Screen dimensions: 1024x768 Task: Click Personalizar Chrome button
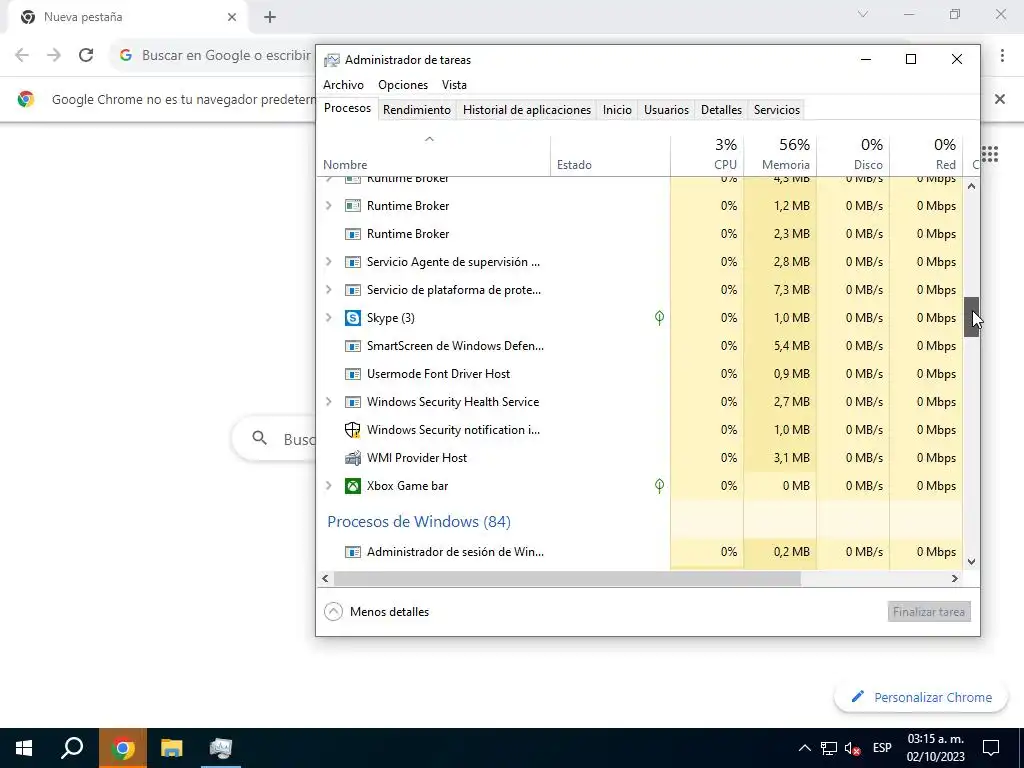[x=921, y=697]
